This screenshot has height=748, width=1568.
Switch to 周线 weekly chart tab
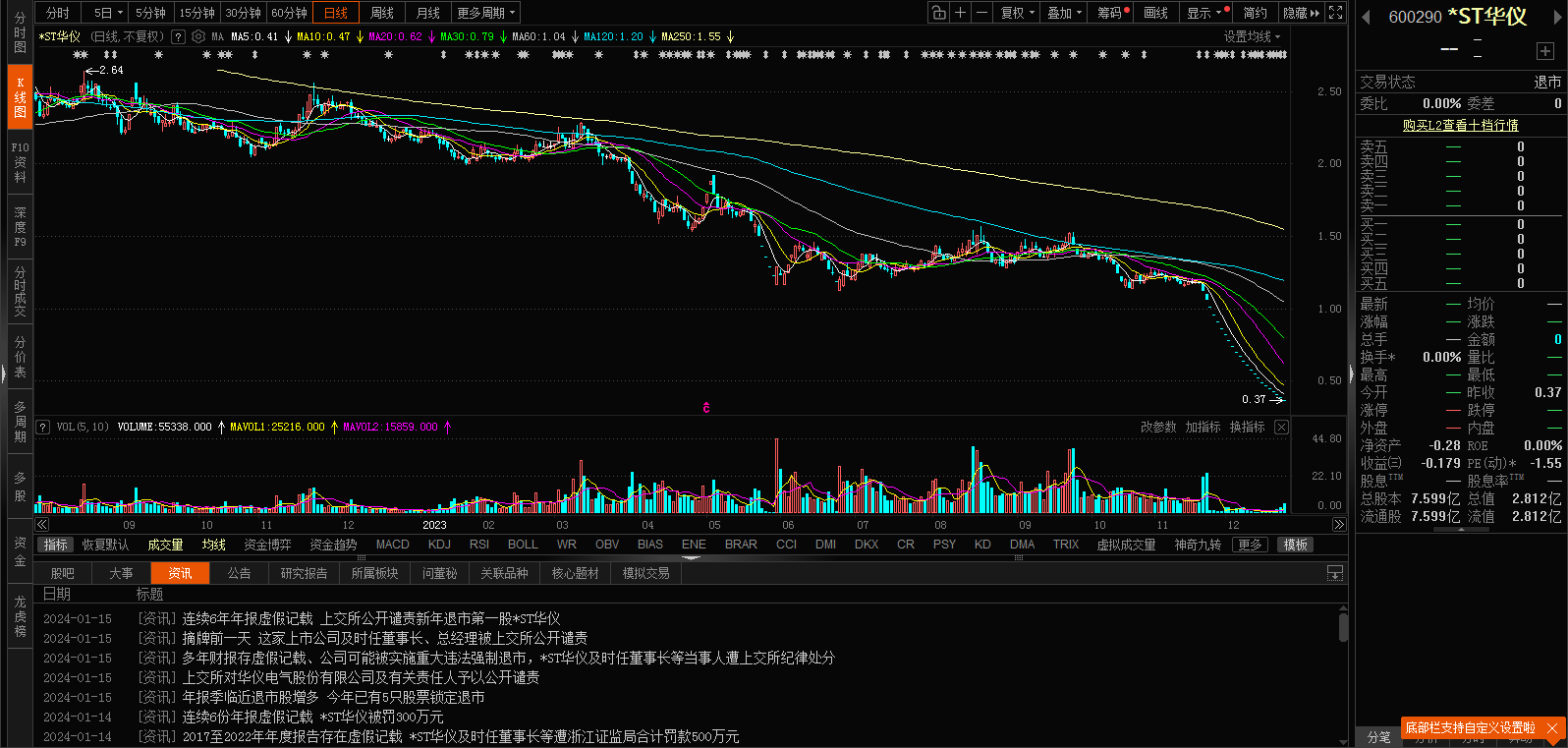tap(382, 13)
